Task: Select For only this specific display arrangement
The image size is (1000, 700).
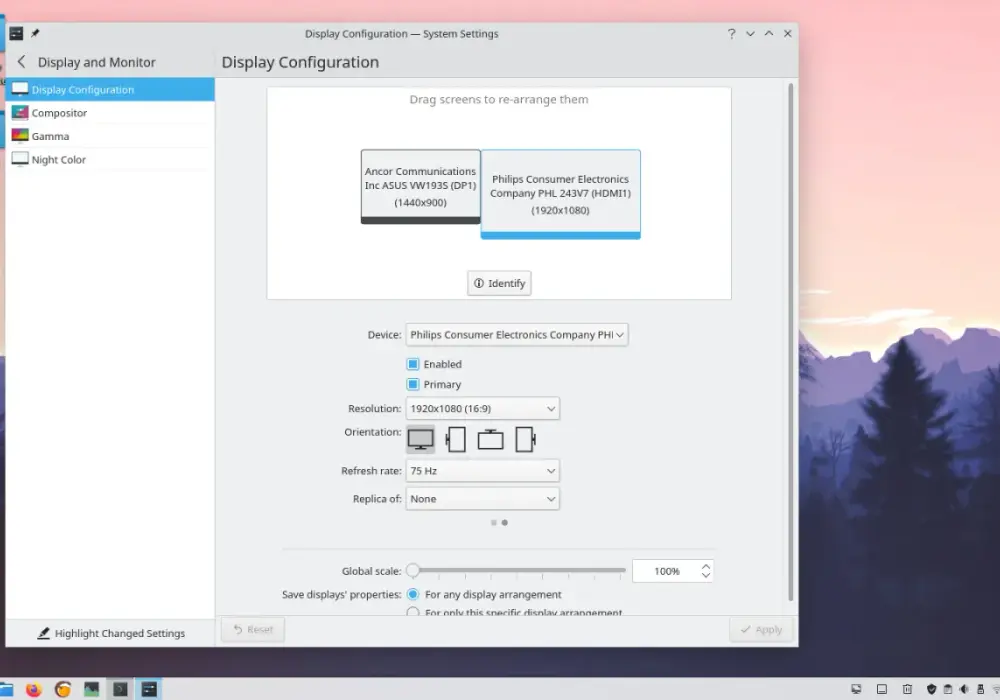Action: click(413, 612)
